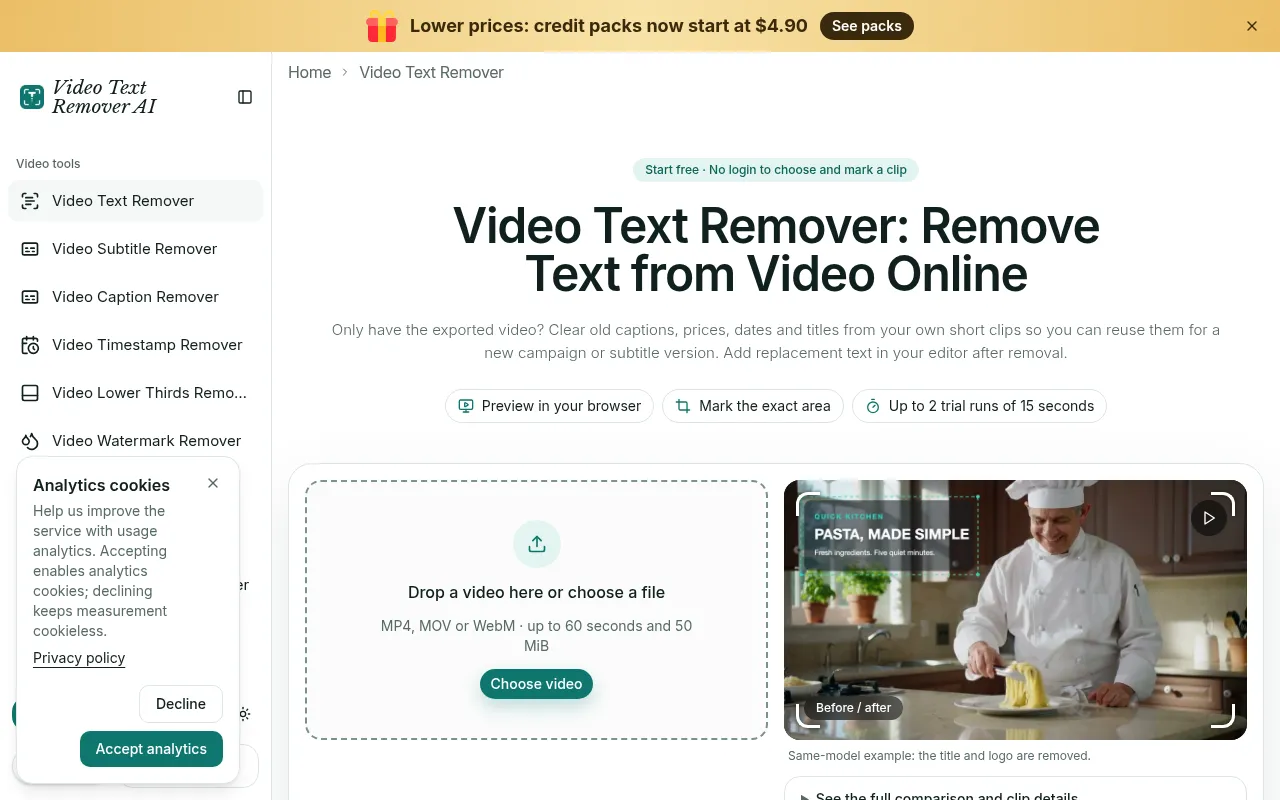Click the Video Watermark Remover droplet icon
The width and height of the screenshot is (1280, 800).
tap(30, 441)
